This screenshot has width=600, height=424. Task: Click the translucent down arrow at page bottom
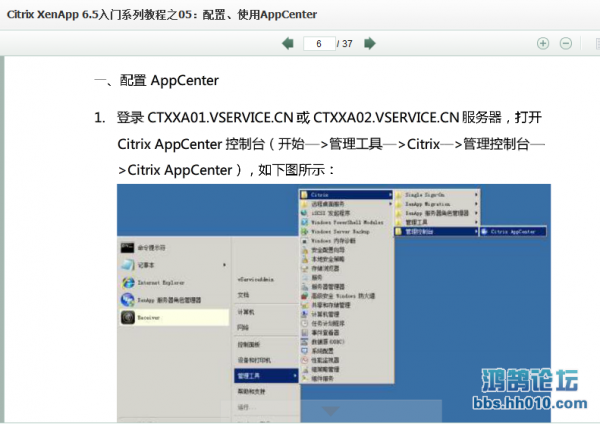click(x=331, y=411)
